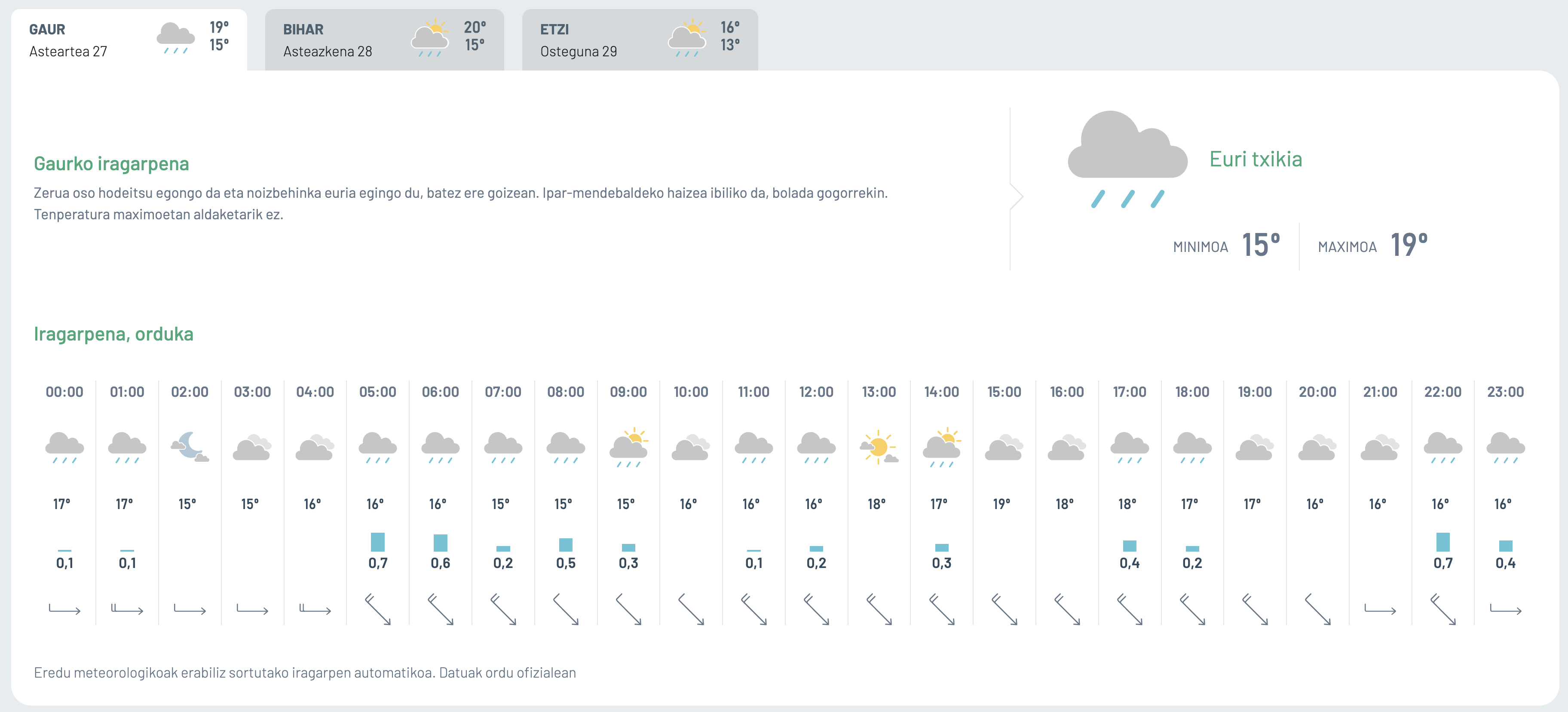Click the 00:00 wind direction arrow

point(64,609)
